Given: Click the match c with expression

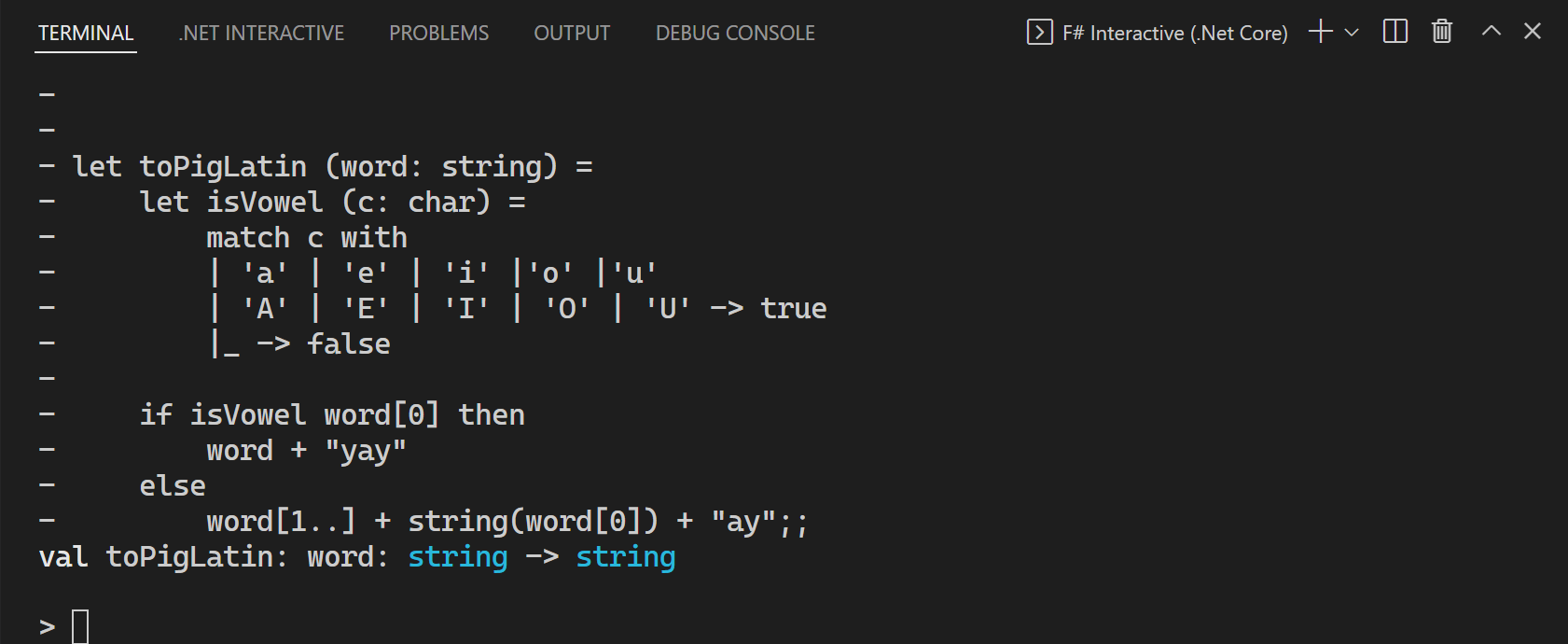Looking at the screenshot, I should click(306, 236).
